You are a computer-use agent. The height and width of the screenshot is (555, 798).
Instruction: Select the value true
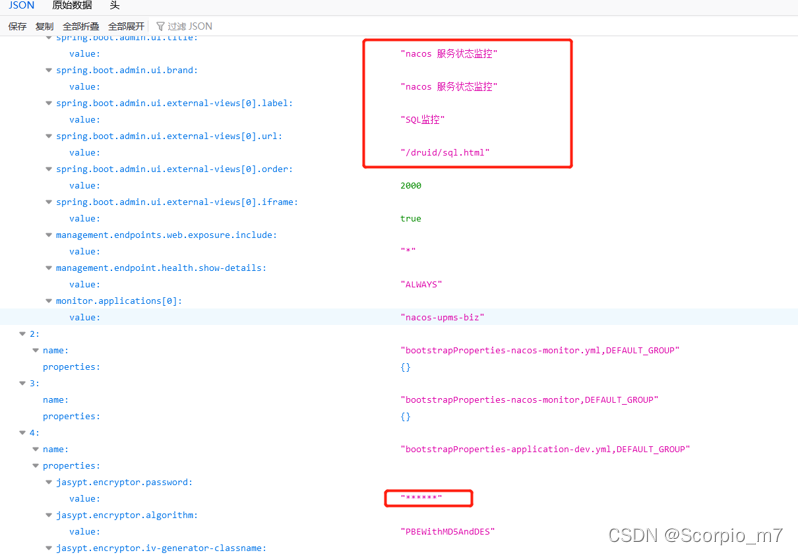[411, 219]
